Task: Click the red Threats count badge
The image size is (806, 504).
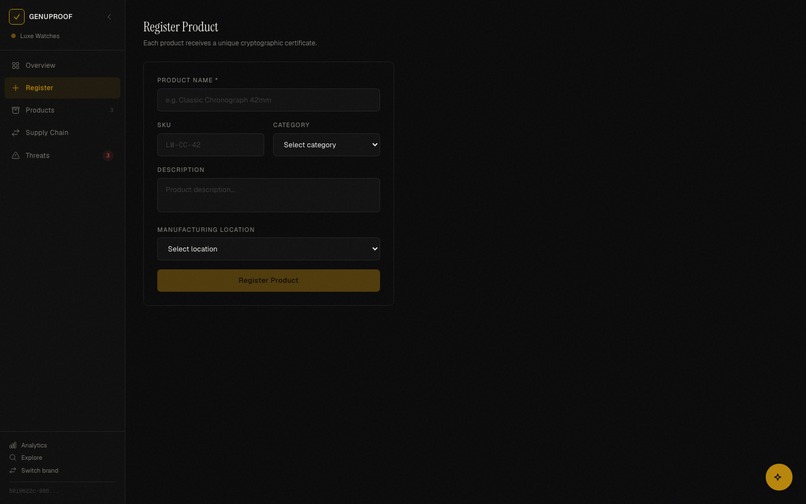Action: [107, 155]
